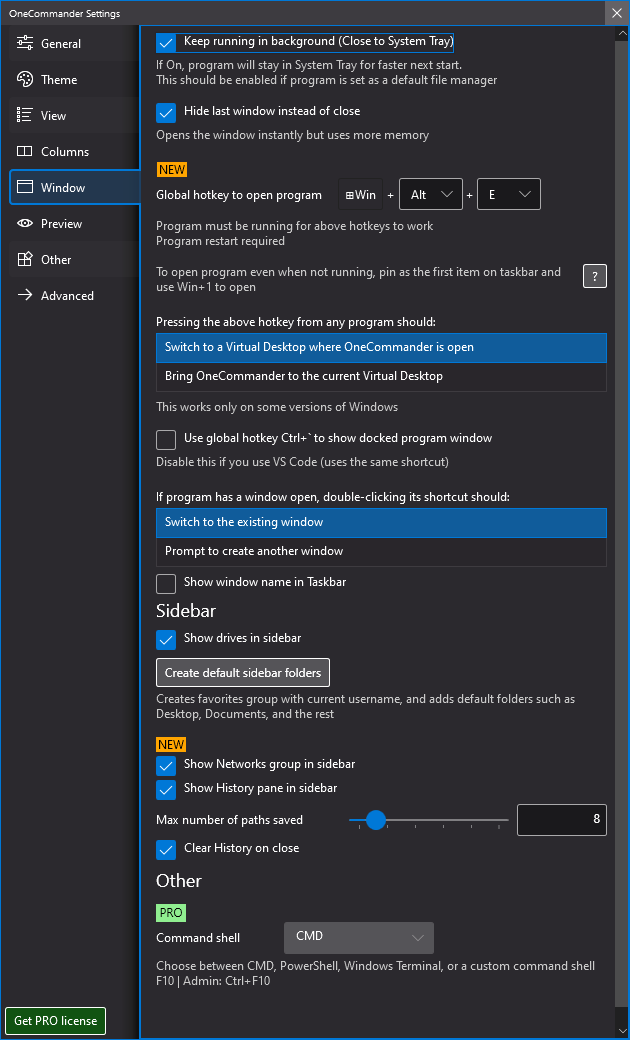Expand the E hotkey letter dropdown
630x1040 pixels.
coord(509,195)
